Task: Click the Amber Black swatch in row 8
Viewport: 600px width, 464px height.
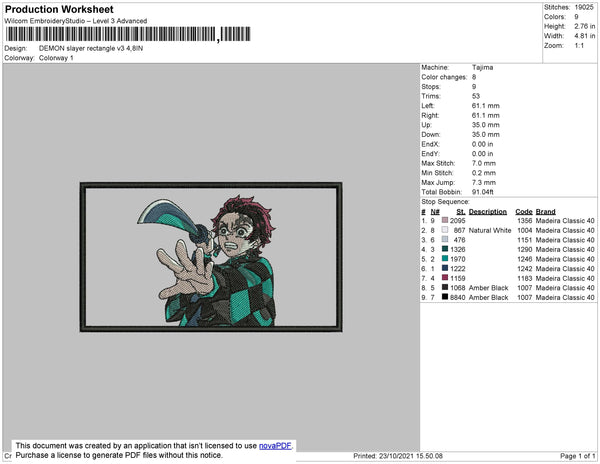Action: click(445, 287)
